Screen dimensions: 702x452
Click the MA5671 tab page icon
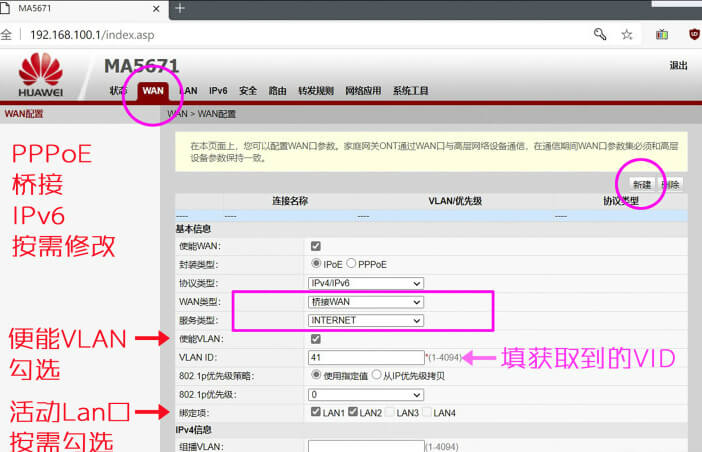pos(5,9)
